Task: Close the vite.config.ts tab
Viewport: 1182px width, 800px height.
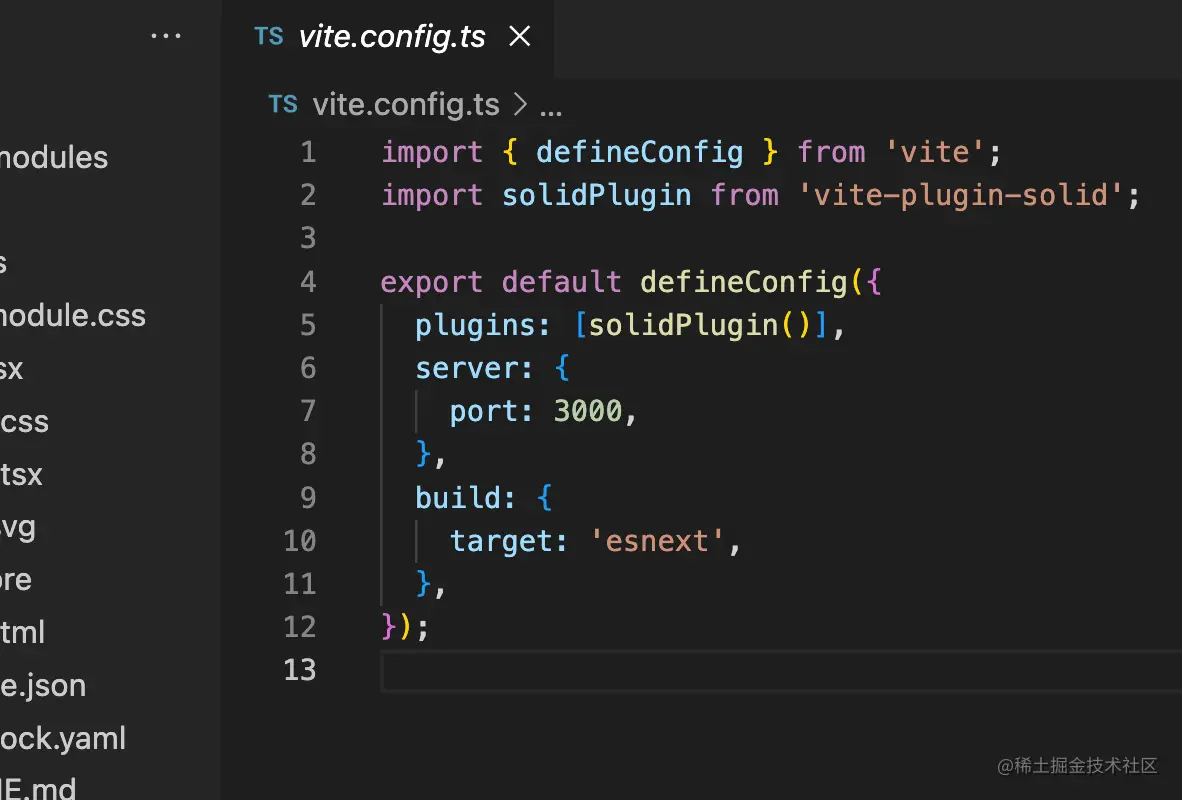Action: point(519,36)
